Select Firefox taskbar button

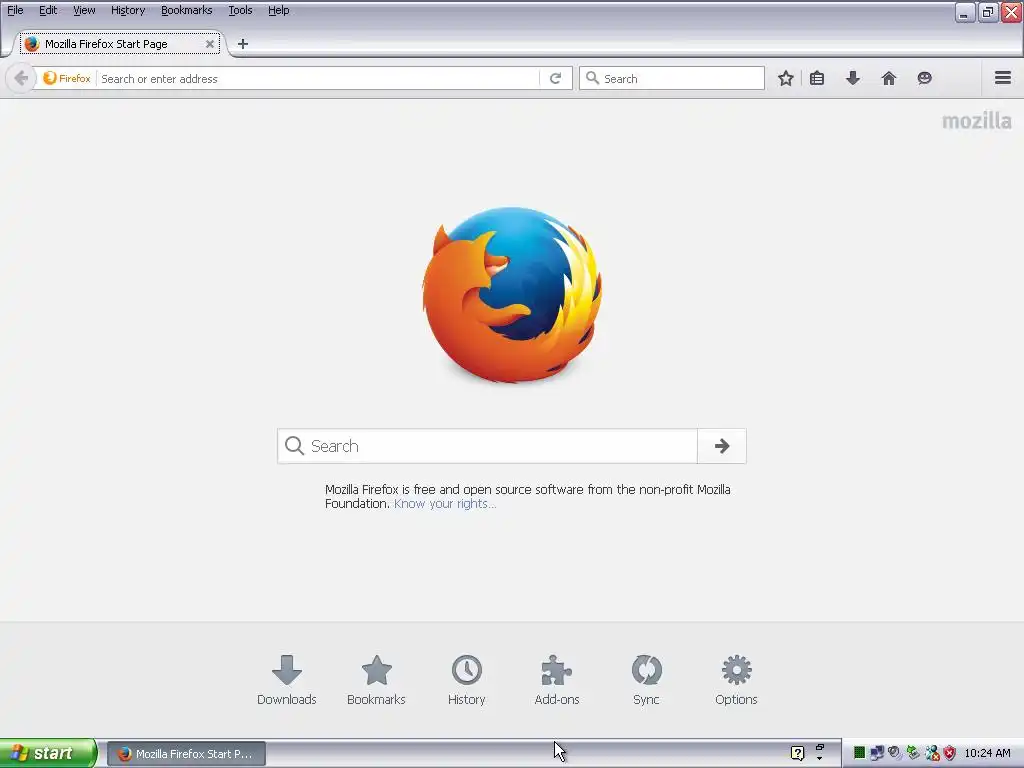(x=186, y=754)
